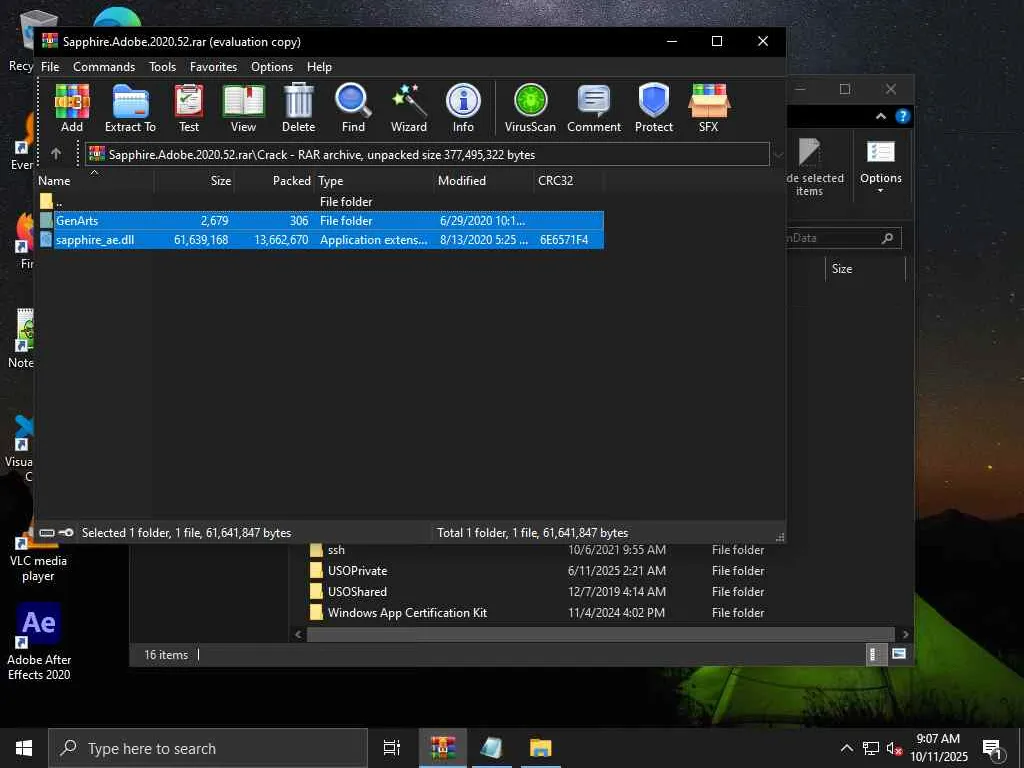Click the notepad-like app on the taskbar
Image resolution: width=1024 pixels, height=768 pixels.
pyautogui.click(x=492, y=748)
